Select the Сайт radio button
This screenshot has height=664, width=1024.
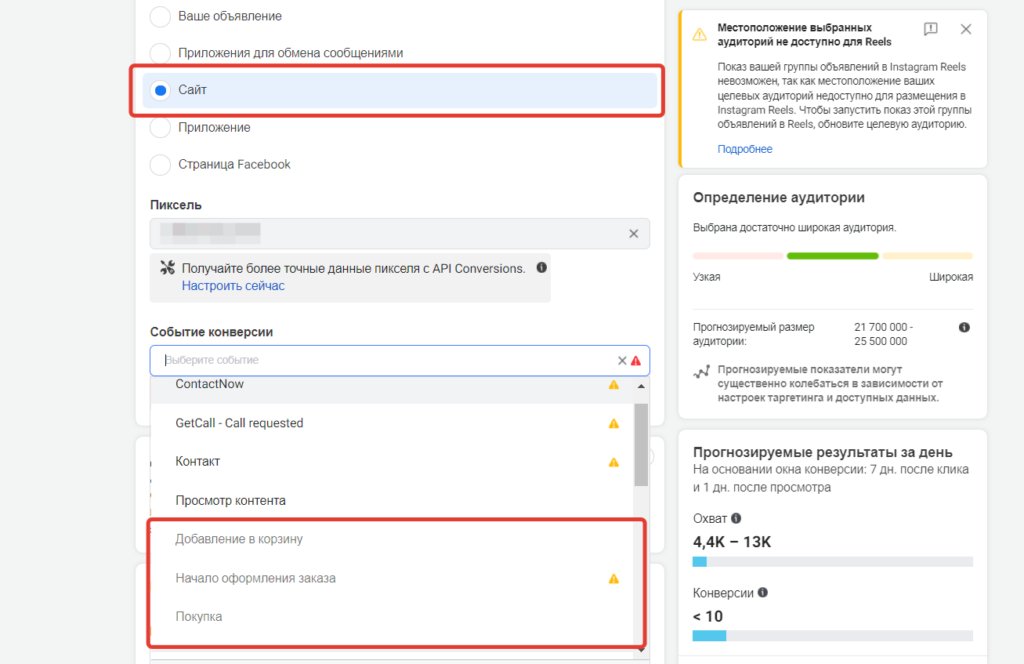[160, 89]
